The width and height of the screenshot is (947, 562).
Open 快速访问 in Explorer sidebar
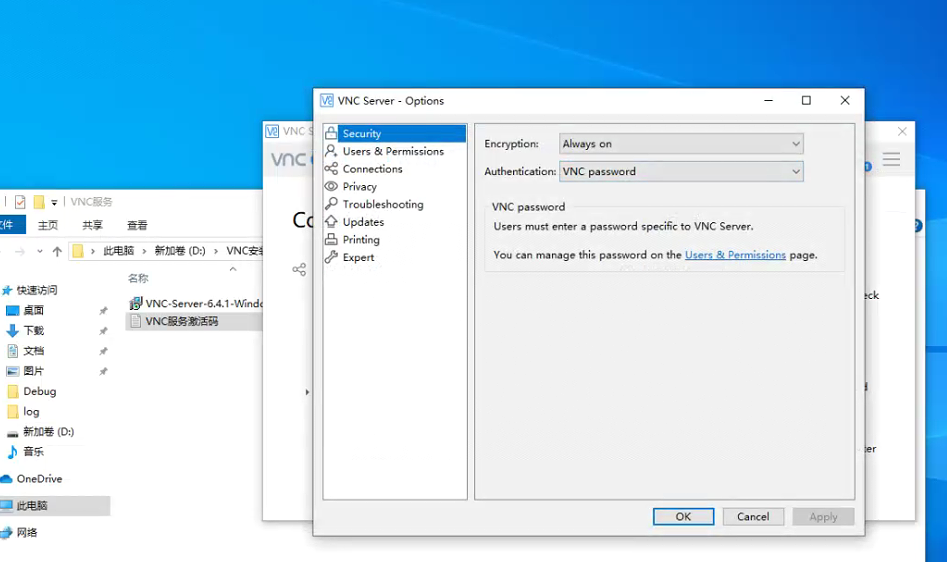tap(36, 290)
